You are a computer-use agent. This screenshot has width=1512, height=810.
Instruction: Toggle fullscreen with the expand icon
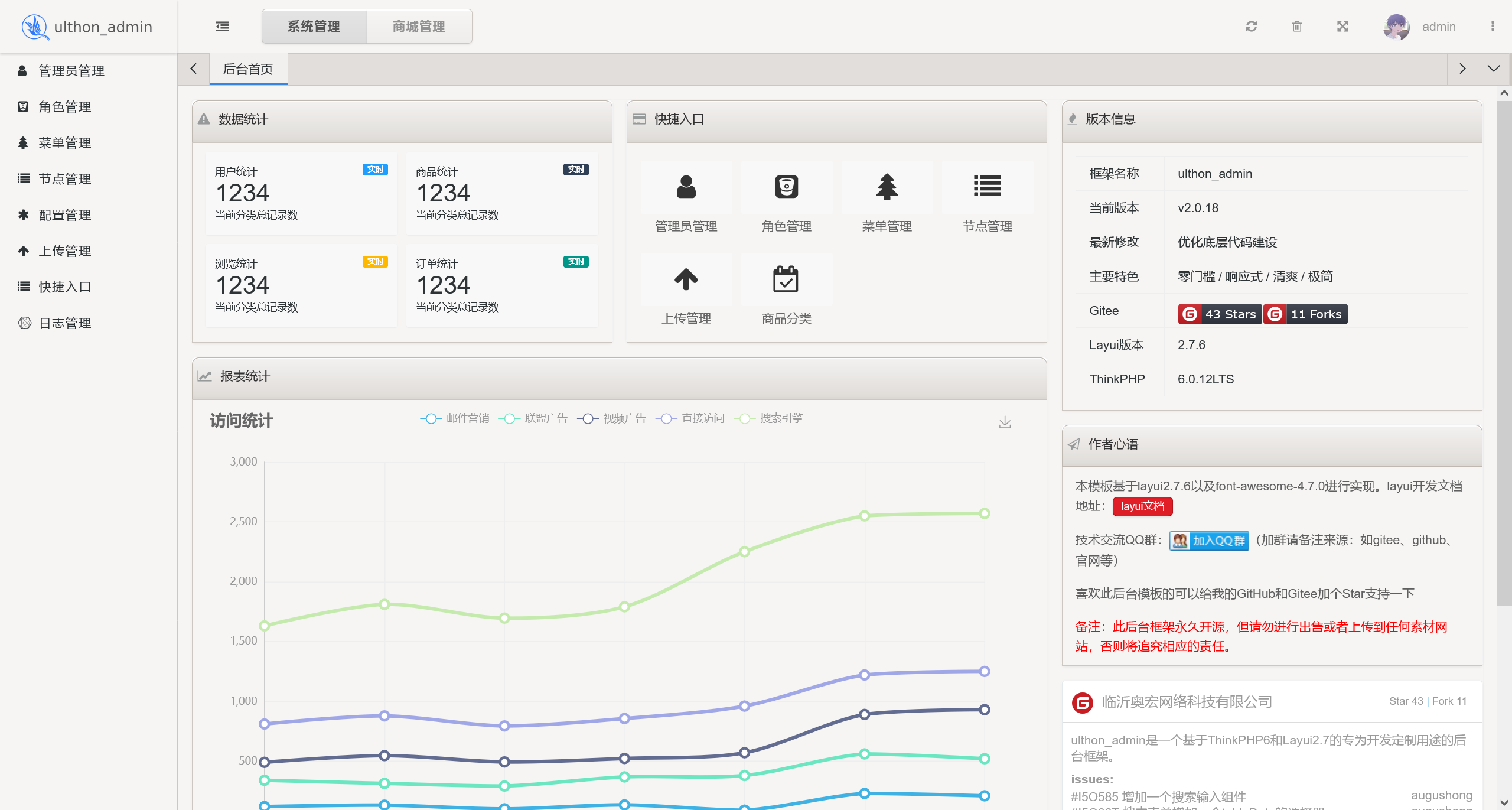click(1342, 27)
